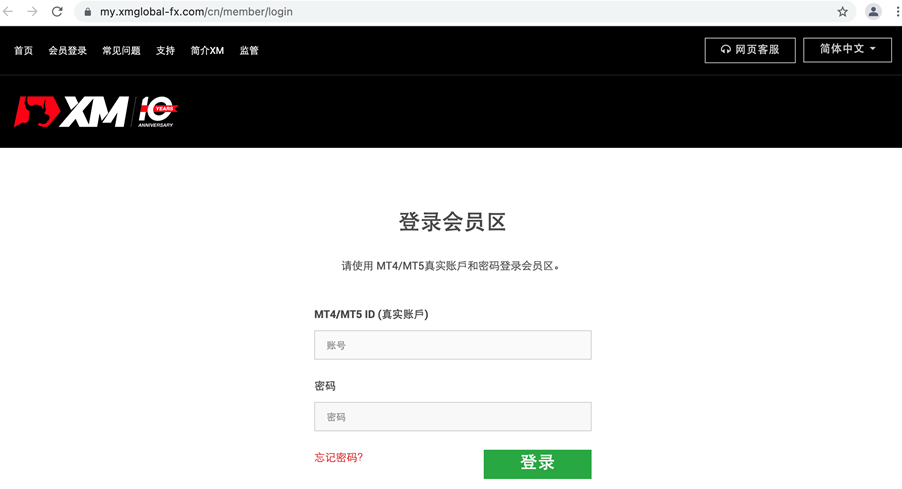Click the 网页客服 live chat button
Image resolution: width=902 pixels, height=489 pixels.
point(749,49)
